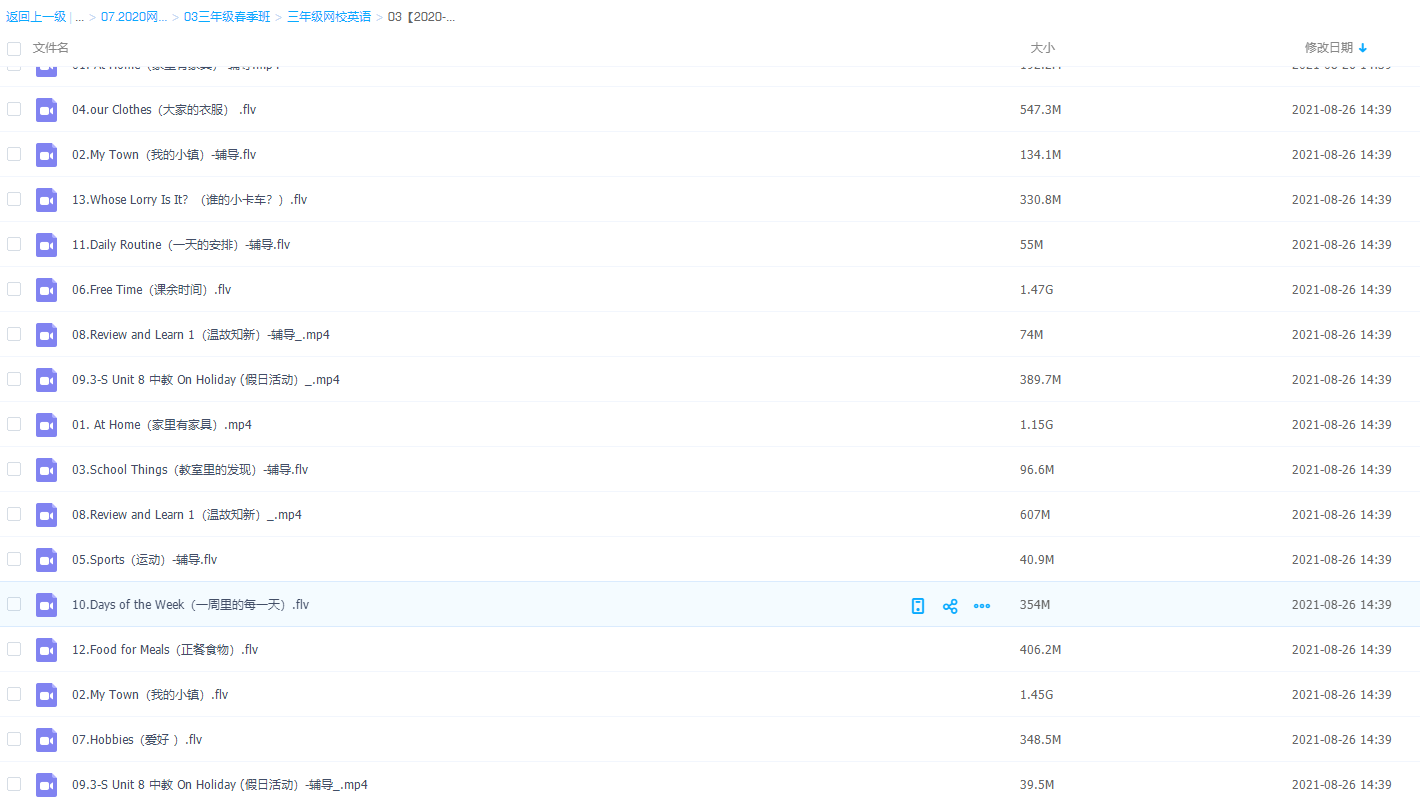Screen dimensions: 1420x799
Task: Click the 返回上一级 link
Action: click(36, 17)
